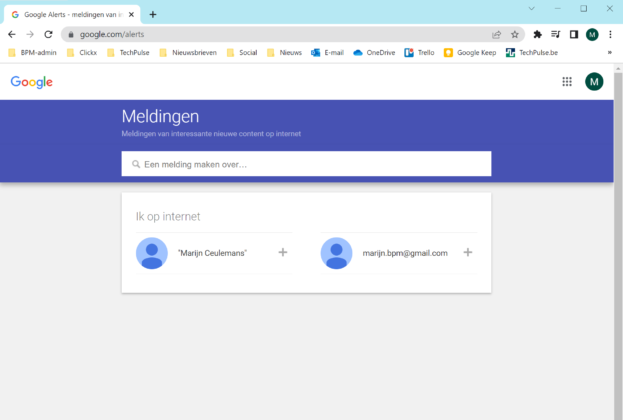623x420 pixels.
Task: Click the lock icon in the address bar
Action: [71, 35]
